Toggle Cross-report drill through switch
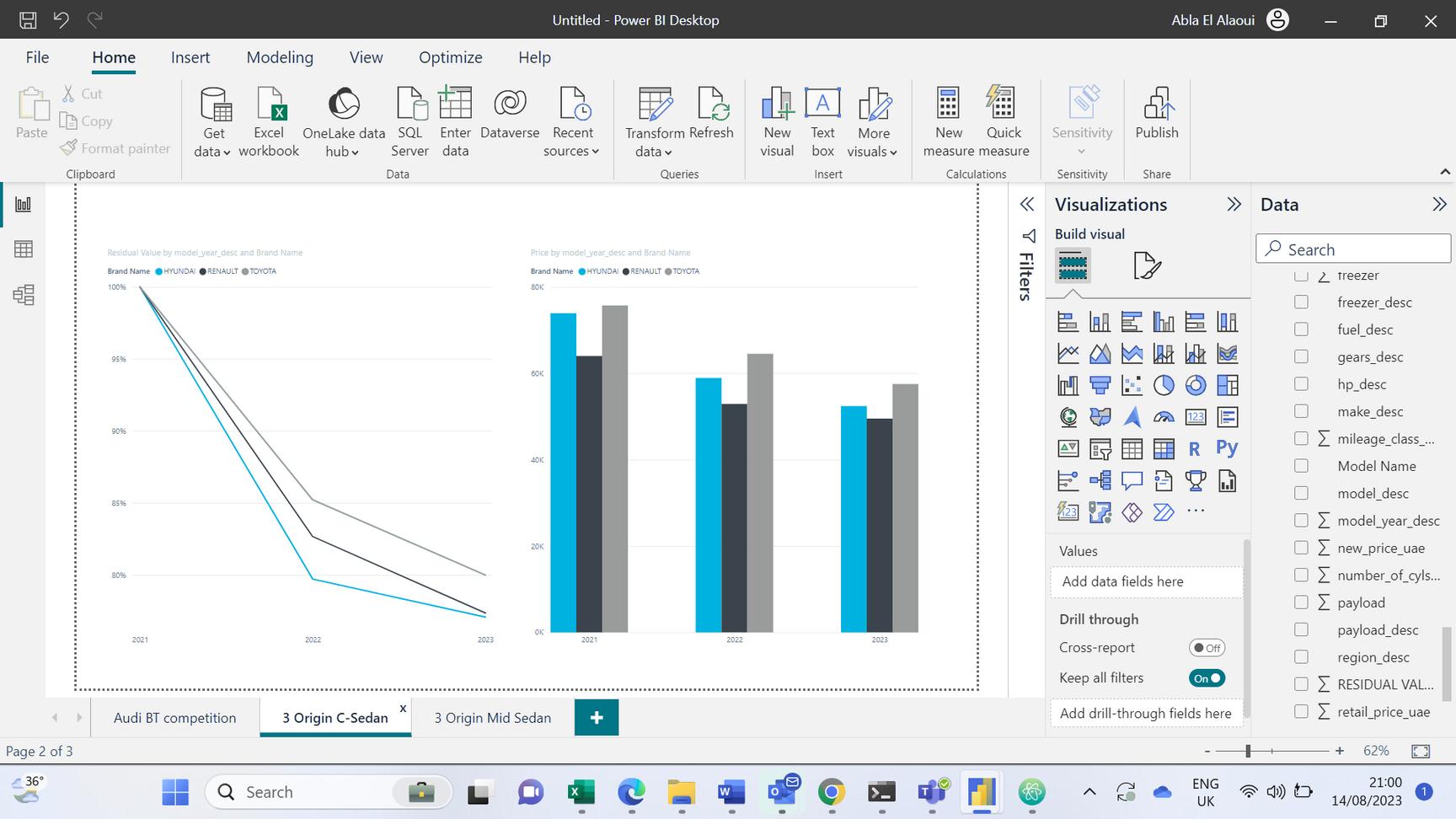The width and height of the screenshot is (1456, 819). (1207, 648)
